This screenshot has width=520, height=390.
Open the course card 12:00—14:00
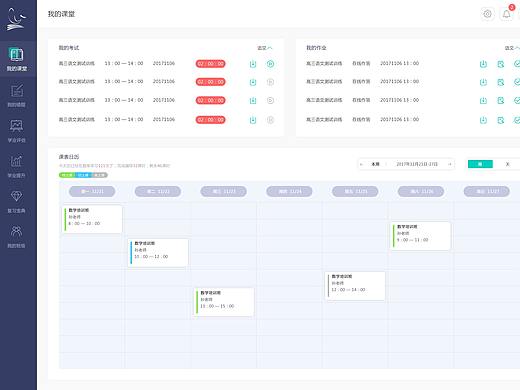355,286
